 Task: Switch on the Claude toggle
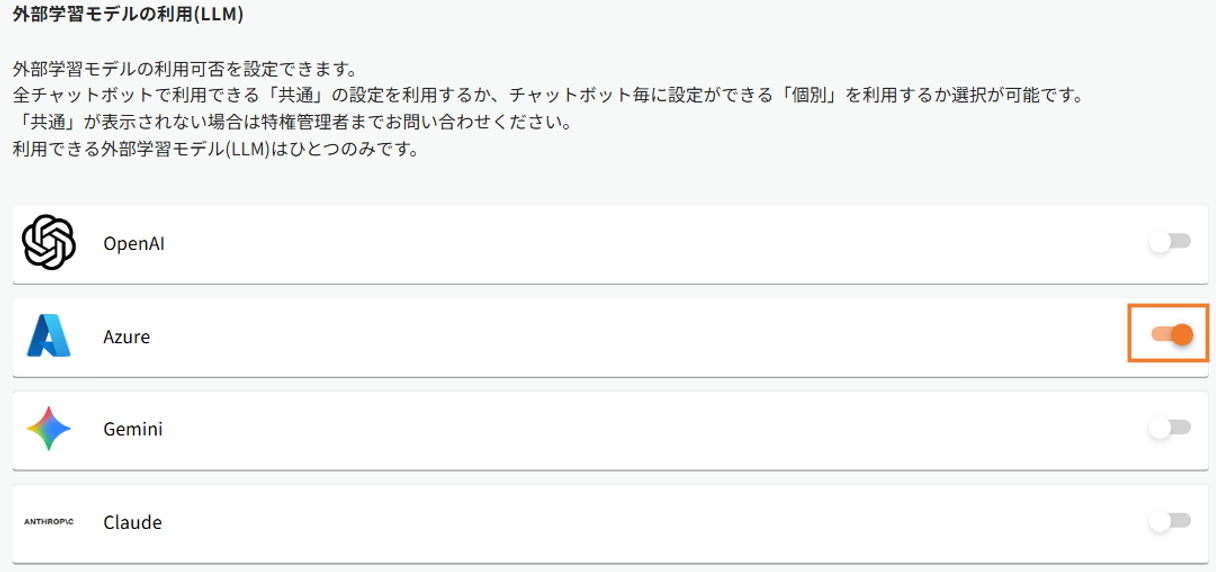(1169, 521)
